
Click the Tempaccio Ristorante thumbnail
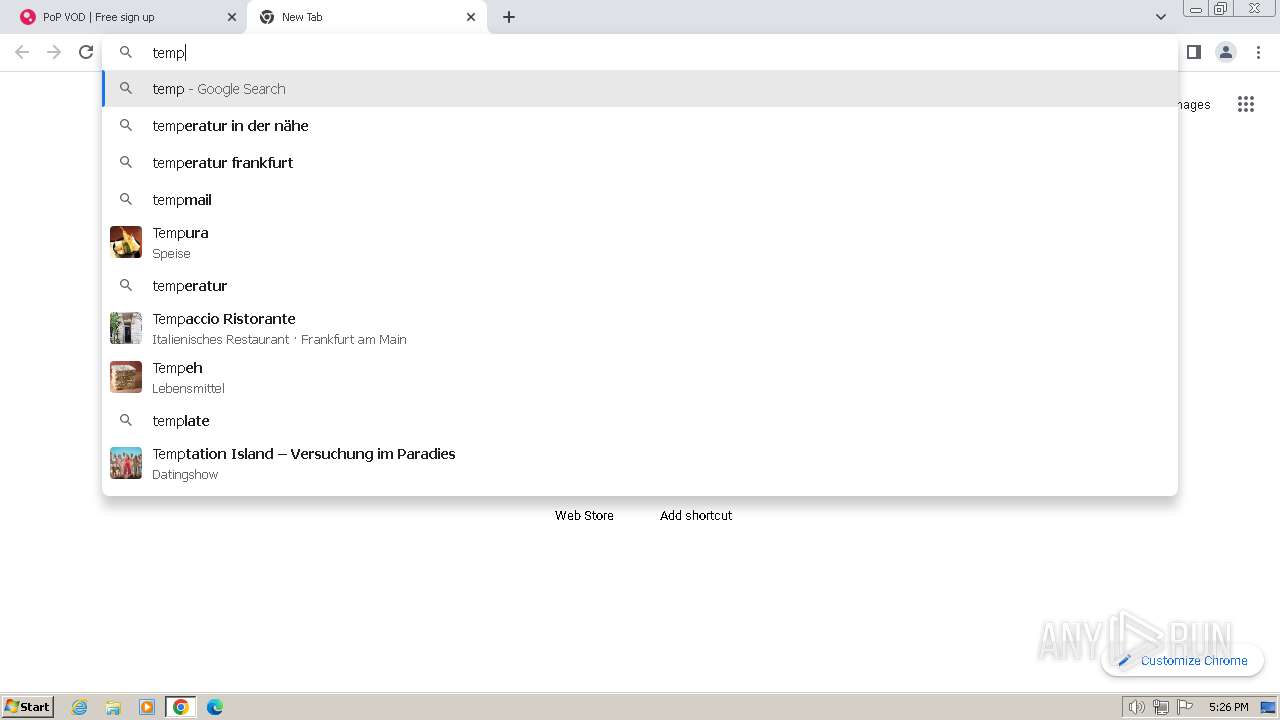coord(126,328)
